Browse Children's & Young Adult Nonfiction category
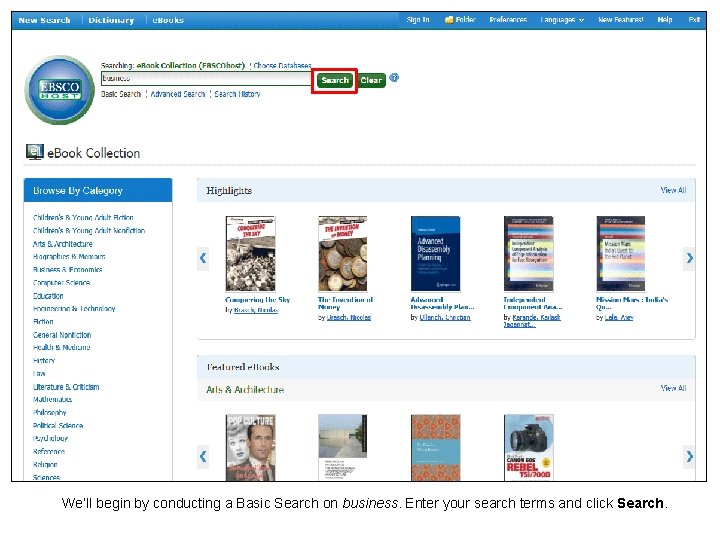This screenshot has width=720, height=540. point(89,231)
